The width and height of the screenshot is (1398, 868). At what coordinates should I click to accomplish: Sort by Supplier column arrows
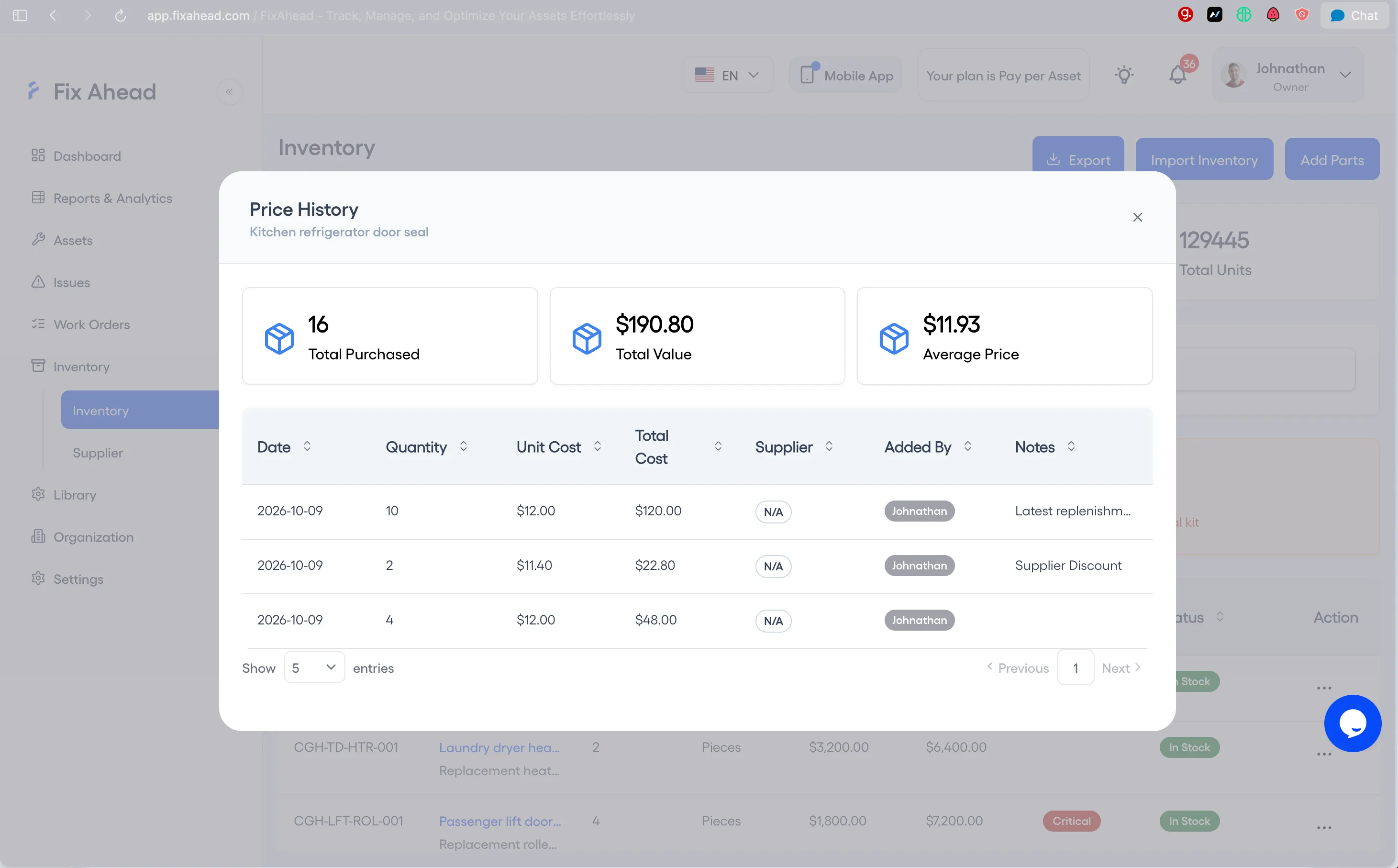(829, 446)
